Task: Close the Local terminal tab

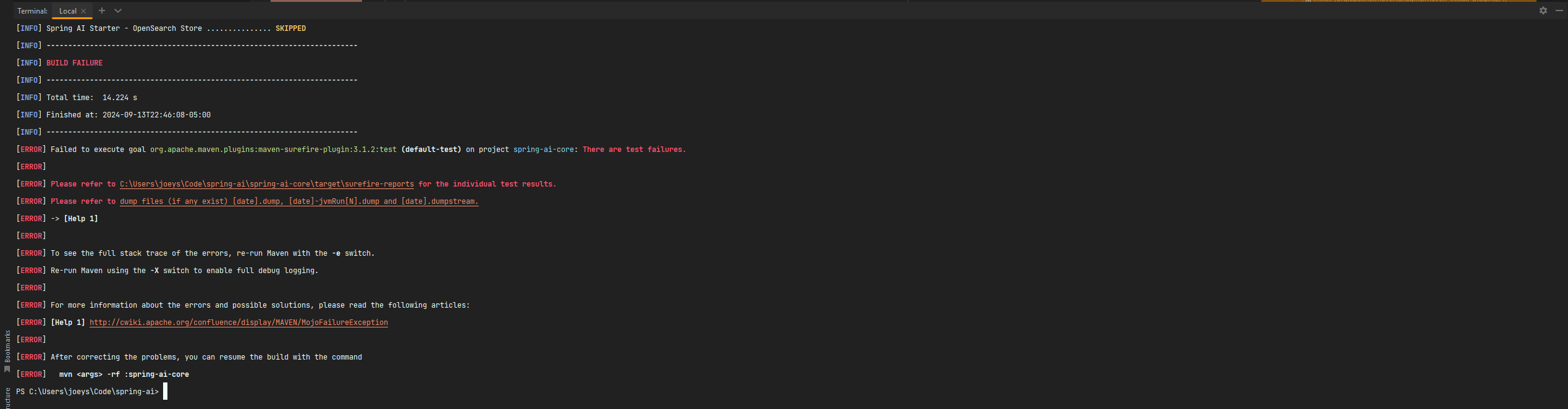Action: [83, 11]
